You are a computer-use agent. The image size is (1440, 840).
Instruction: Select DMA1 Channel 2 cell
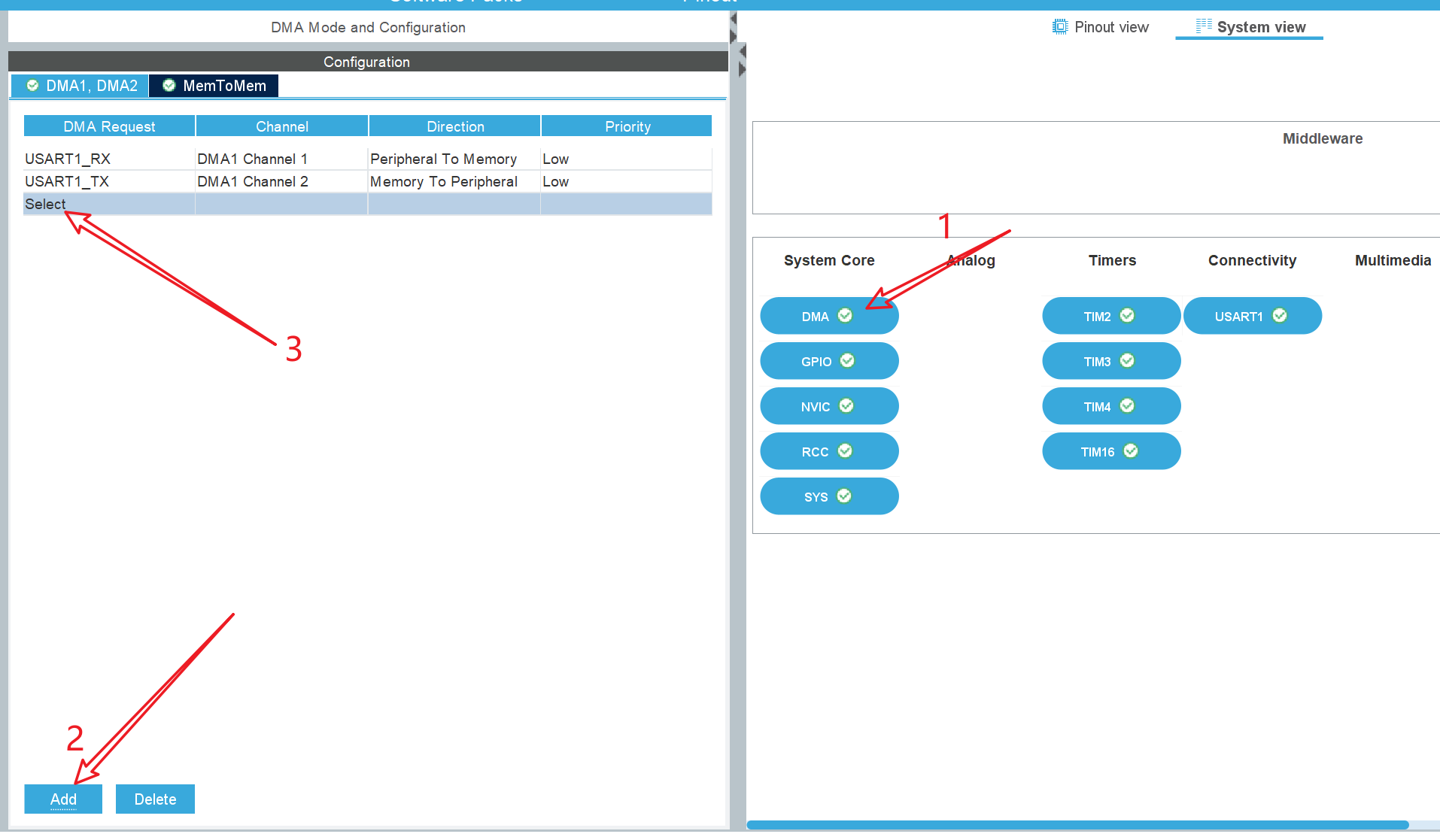click(x=281, y=181)
